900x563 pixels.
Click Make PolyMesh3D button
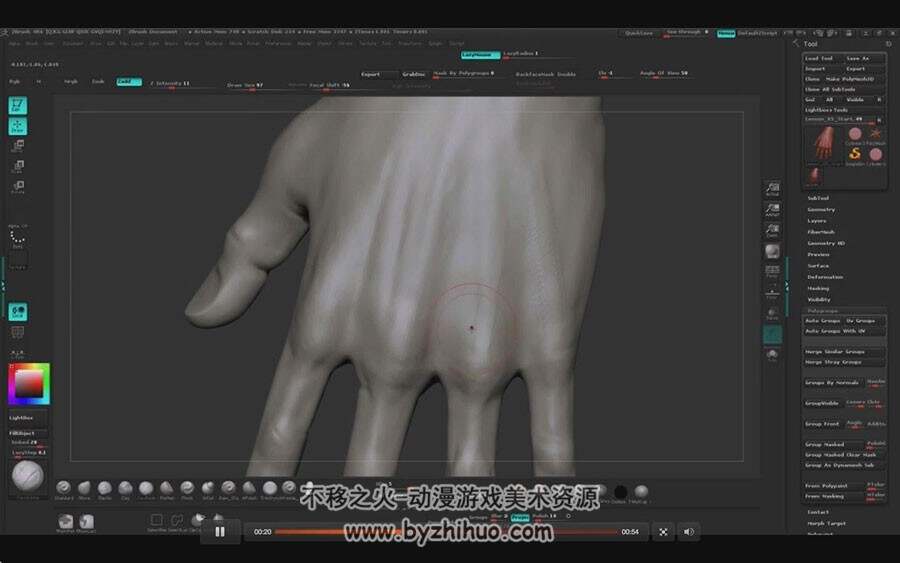point(854,79)
